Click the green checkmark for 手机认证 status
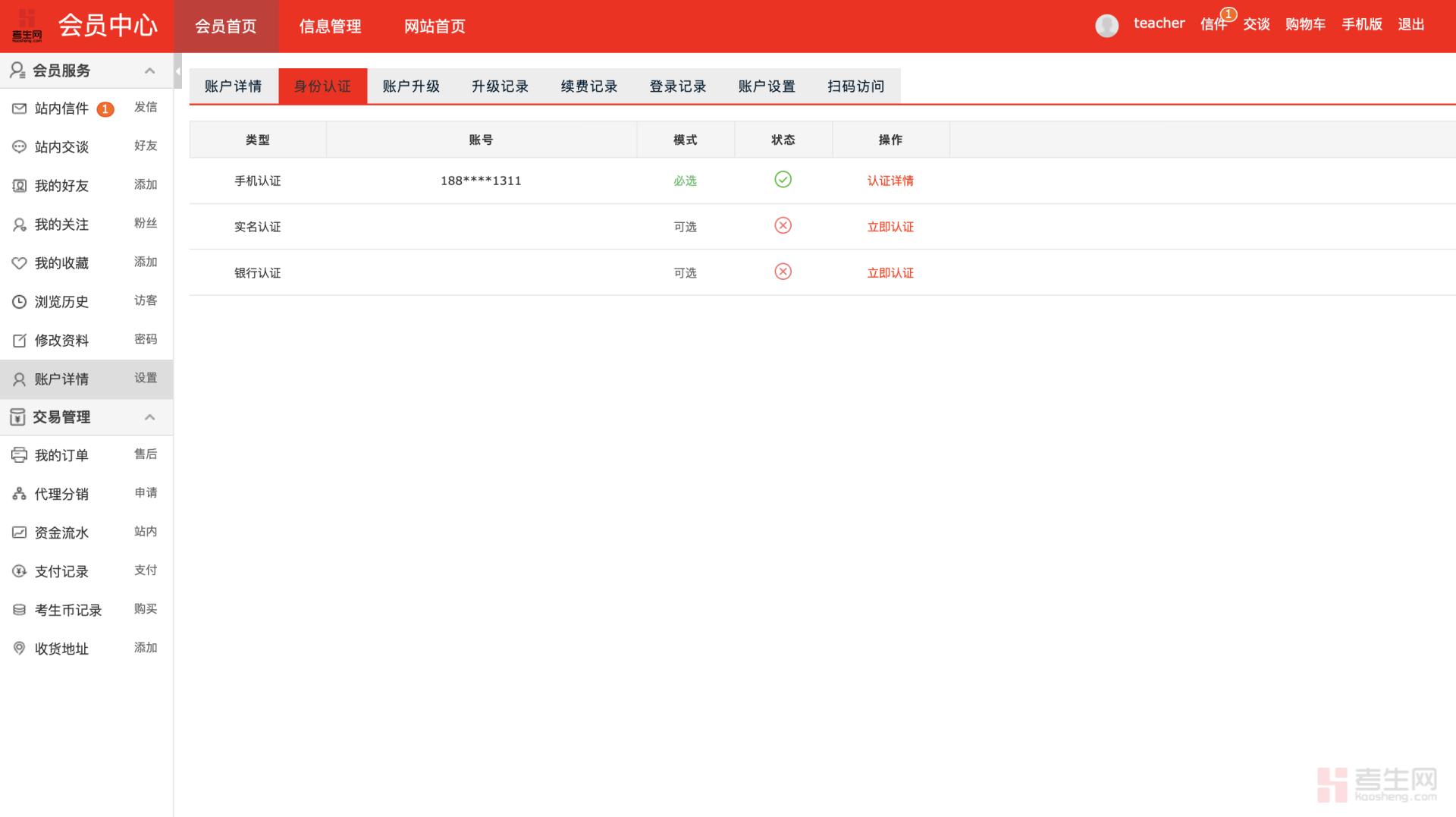The width and height of the screenshot is (1456, 817). [x=783, y=180]
